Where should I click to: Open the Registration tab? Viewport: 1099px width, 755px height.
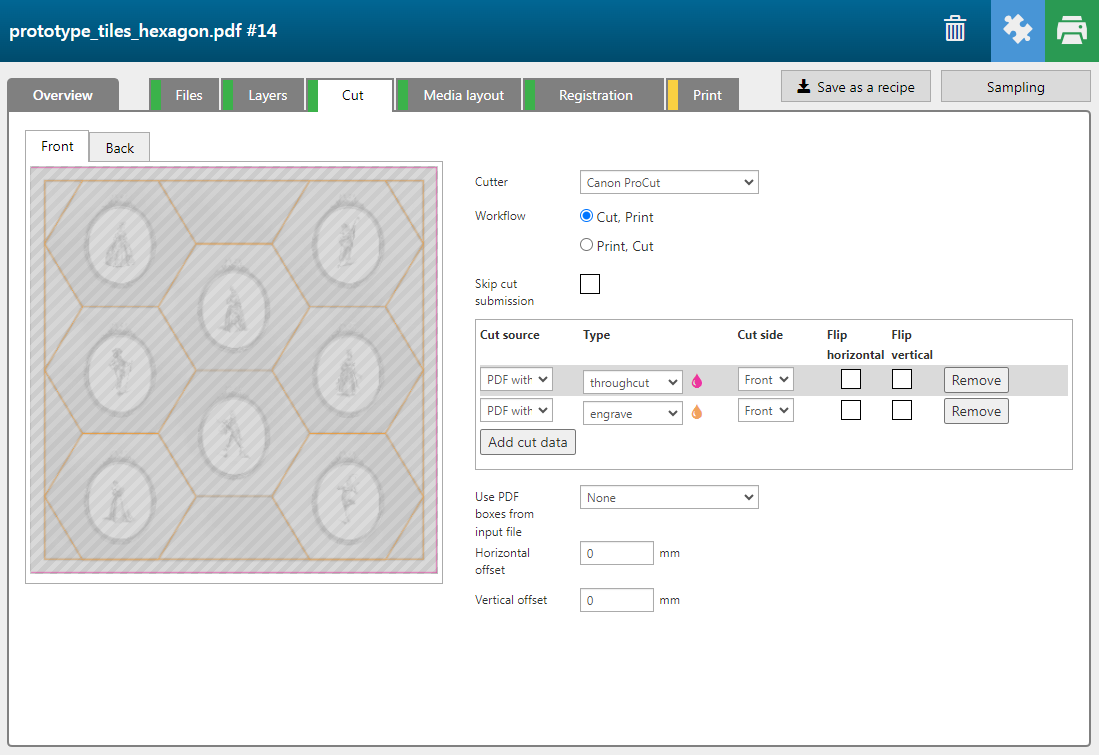coord(595,96)
